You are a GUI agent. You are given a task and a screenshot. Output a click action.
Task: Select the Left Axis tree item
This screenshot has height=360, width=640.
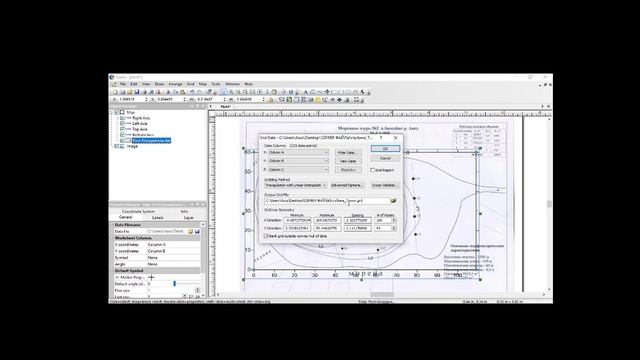(x=140, y=123)
